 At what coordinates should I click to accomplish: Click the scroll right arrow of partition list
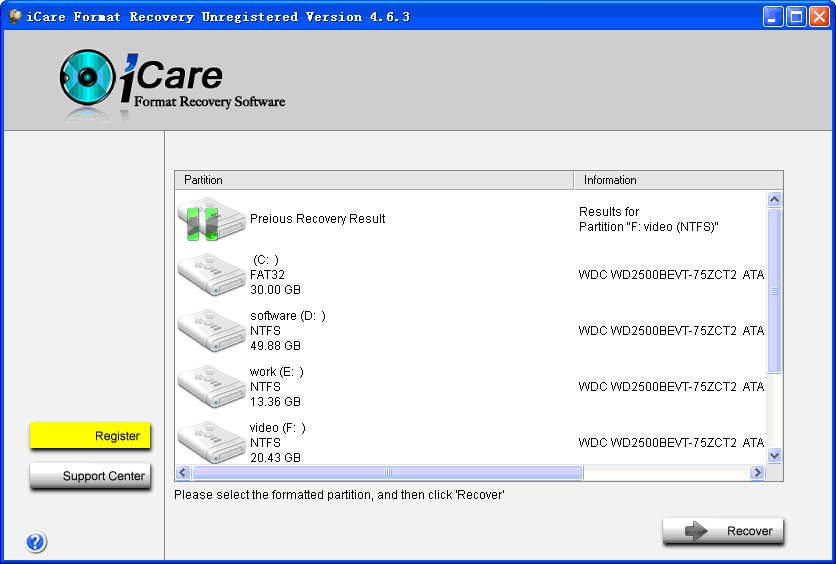coord(757,472)
